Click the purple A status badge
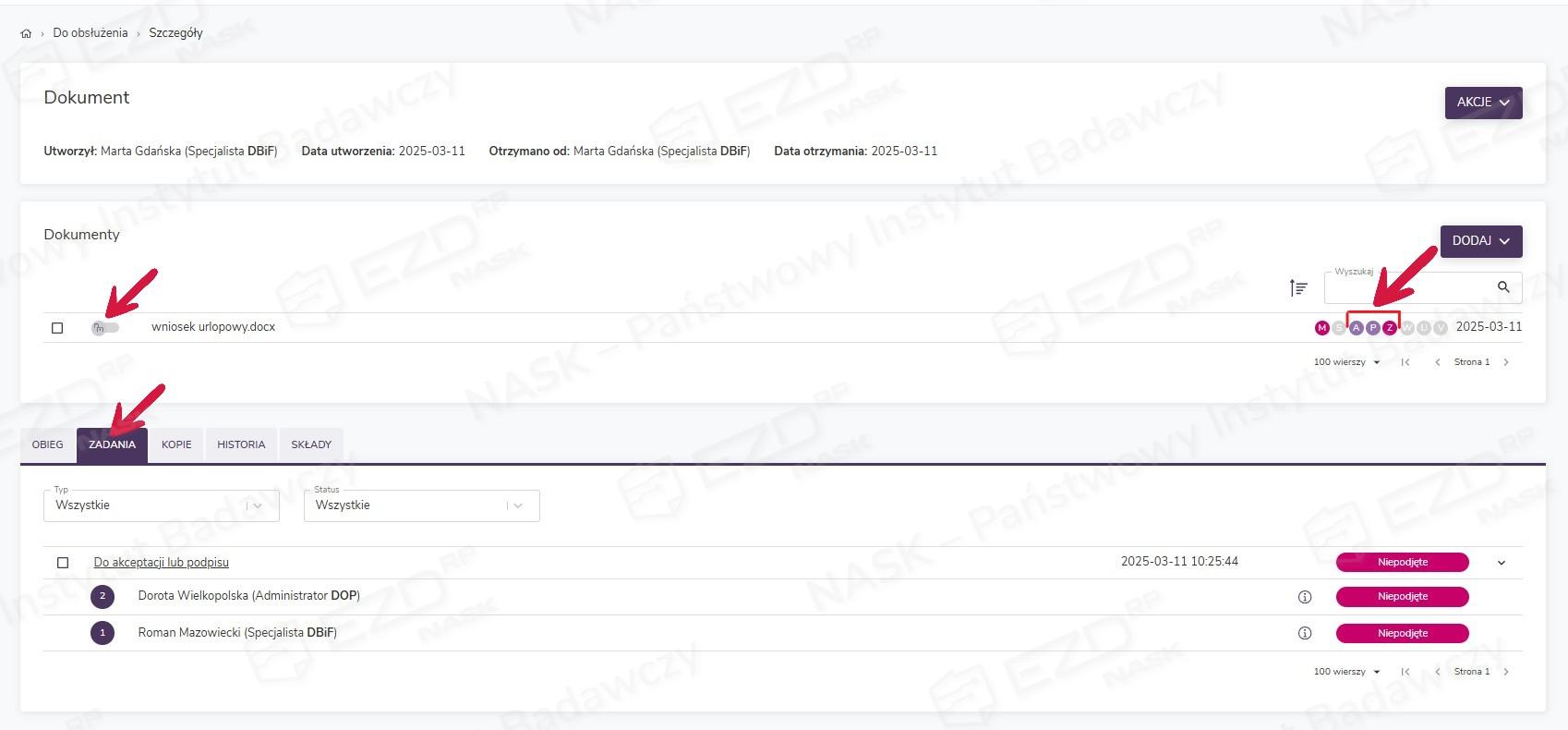Viewport: 1568px width, 730px height. click(x=1356, y=328)
